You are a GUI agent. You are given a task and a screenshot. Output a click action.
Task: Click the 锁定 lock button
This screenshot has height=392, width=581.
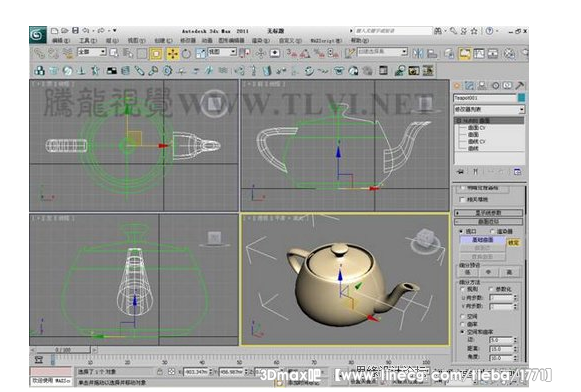[514, 243]
